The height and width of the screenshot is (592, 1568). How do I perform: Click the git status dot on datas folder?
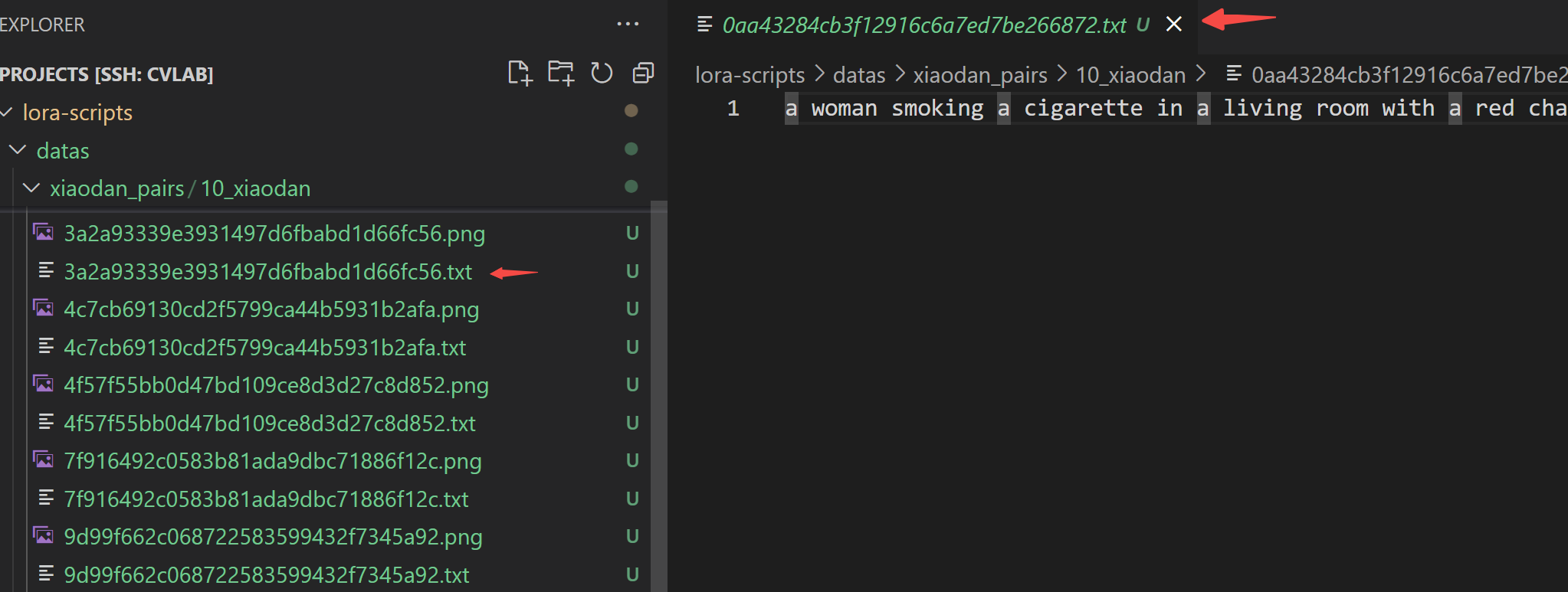[631, 149]
